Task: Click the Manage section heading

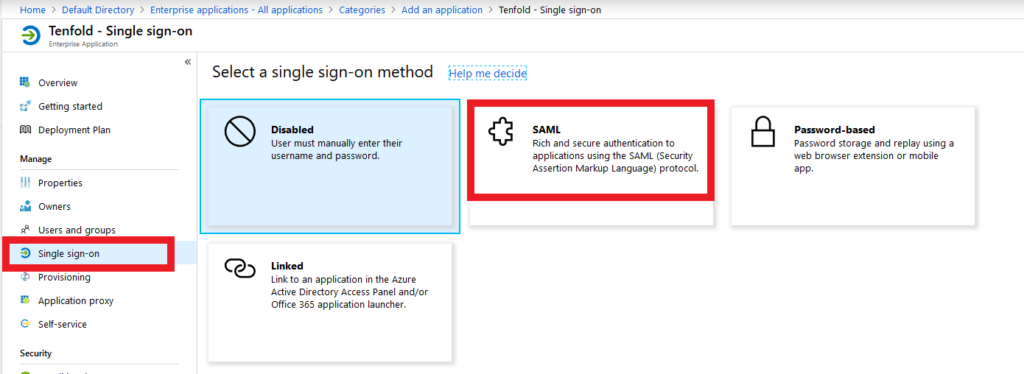Action: pos(36,159)
